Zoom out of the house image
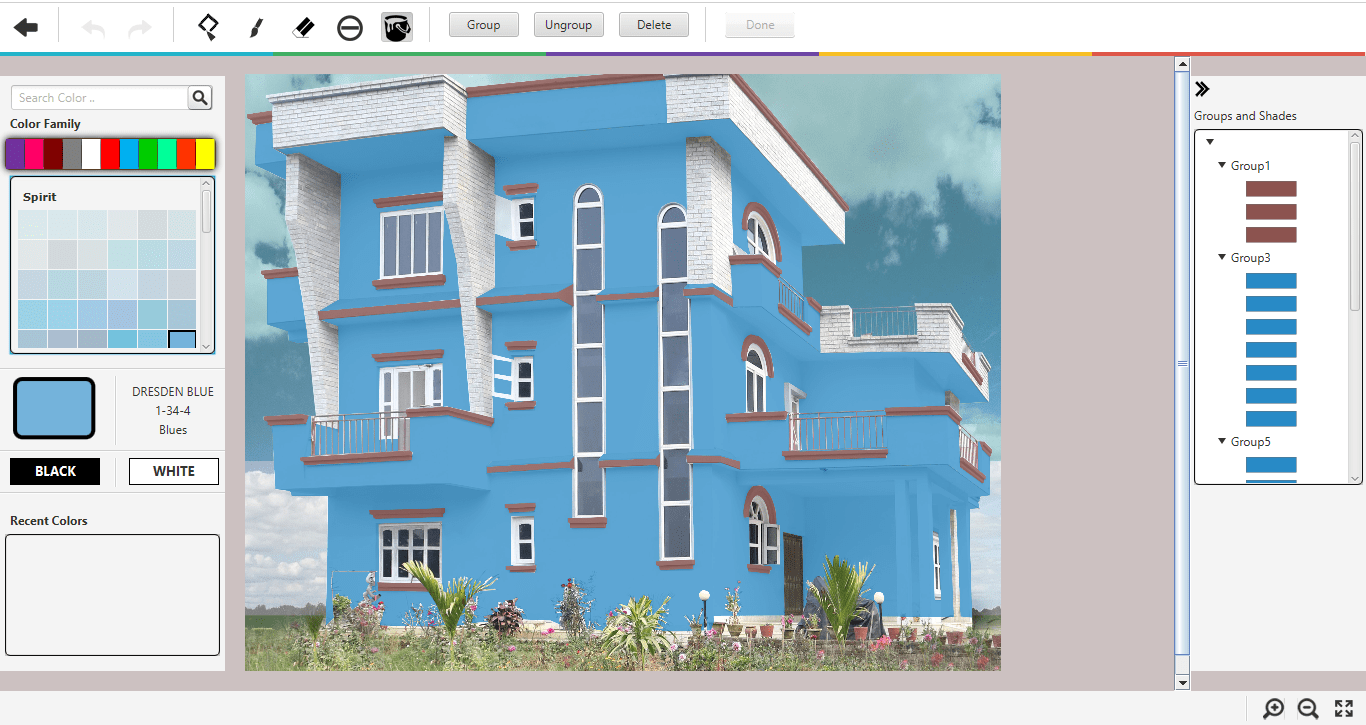This screenshot has height=725, width=1366. [1308, 709]
